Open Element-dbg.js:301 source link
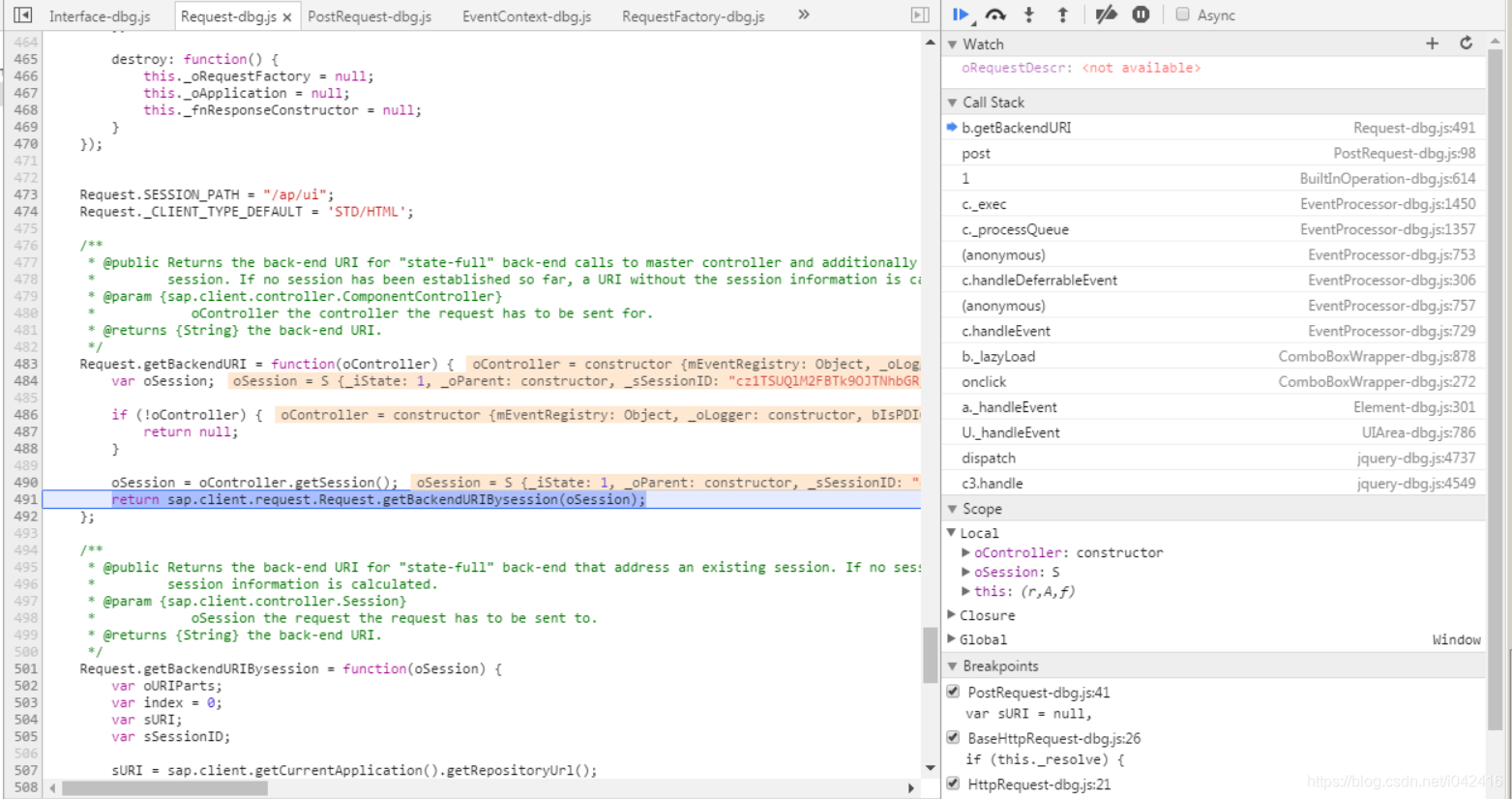Screen dimensions: 1512x799 pyautogui.click(x=1414, y=407)
